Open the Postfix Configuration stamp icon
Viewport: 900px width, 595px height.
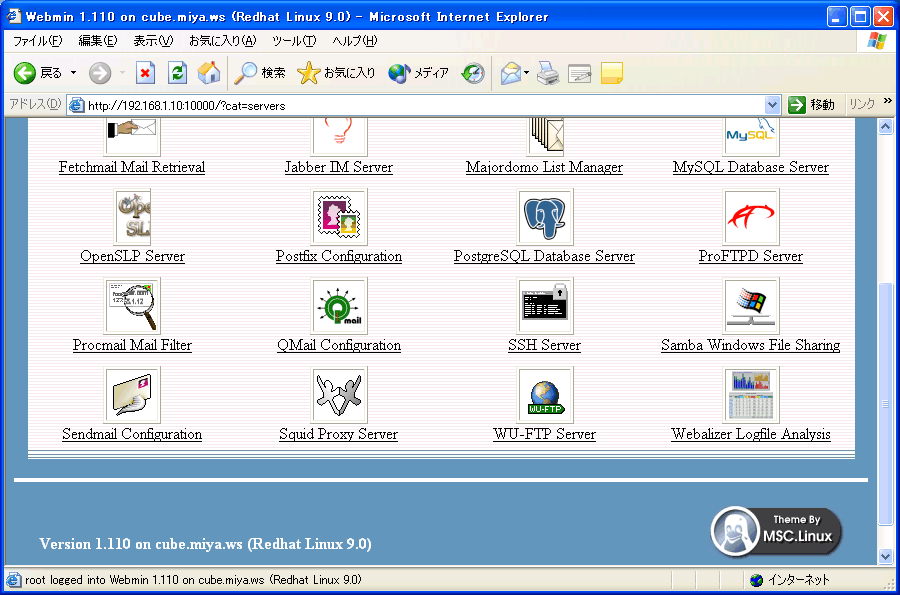[339, 217]
